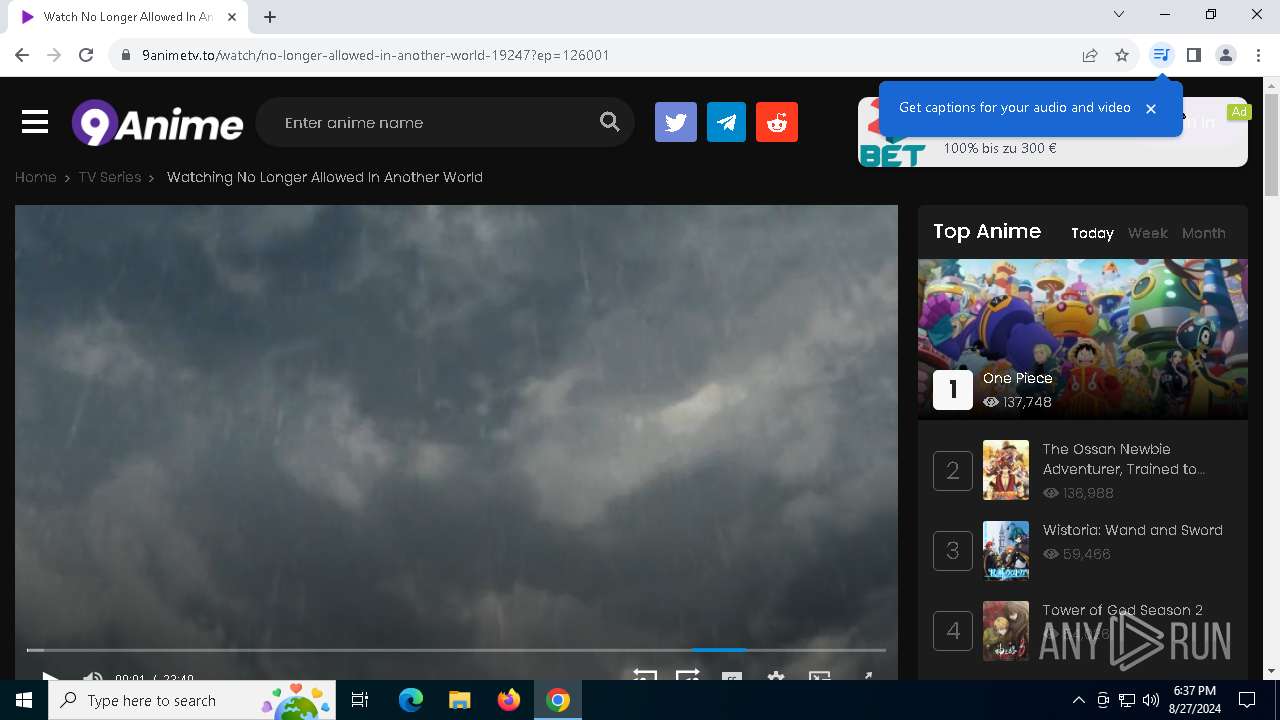
Task: Open File Explorer from taskbar
Action: coord(459,700)
